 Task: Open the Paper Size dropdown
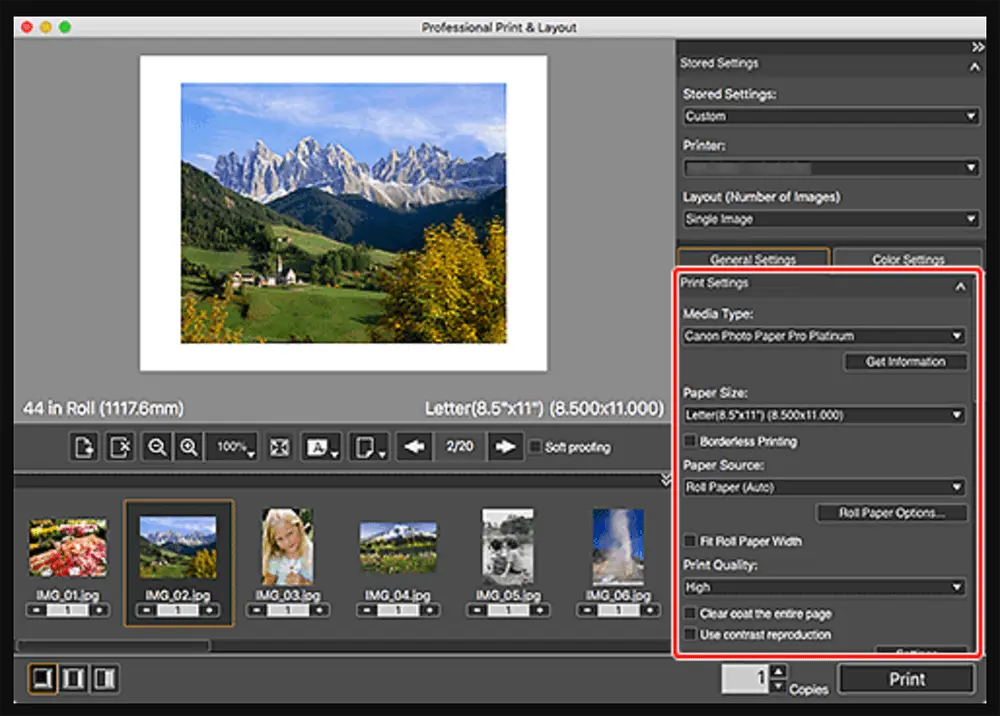tap(823, 415)
